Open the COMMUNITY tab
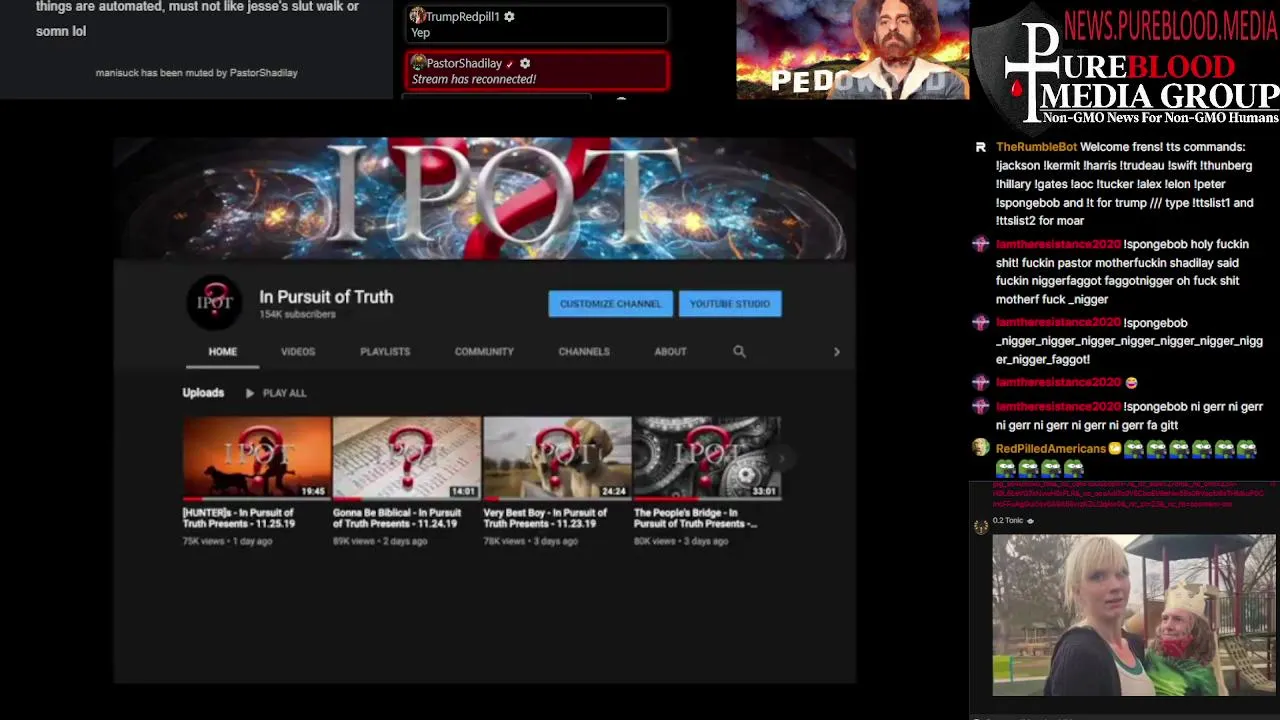1280x720 pixels. point(484,352)
